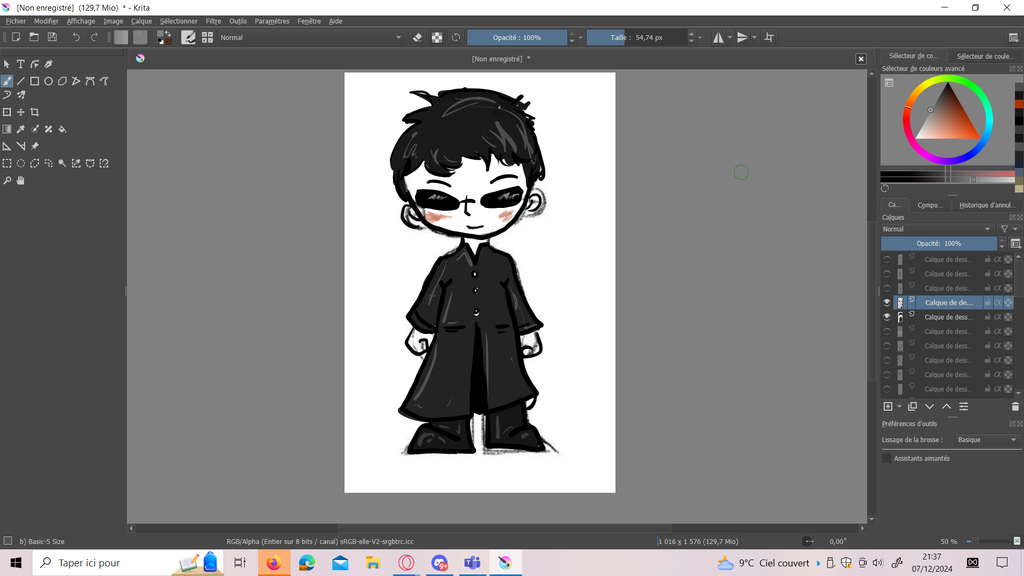This screenshot has width=1024, height=576.
Task: Expand the layer blending mode dropdown
Action: pyautogui.click(x=938, y=229)
